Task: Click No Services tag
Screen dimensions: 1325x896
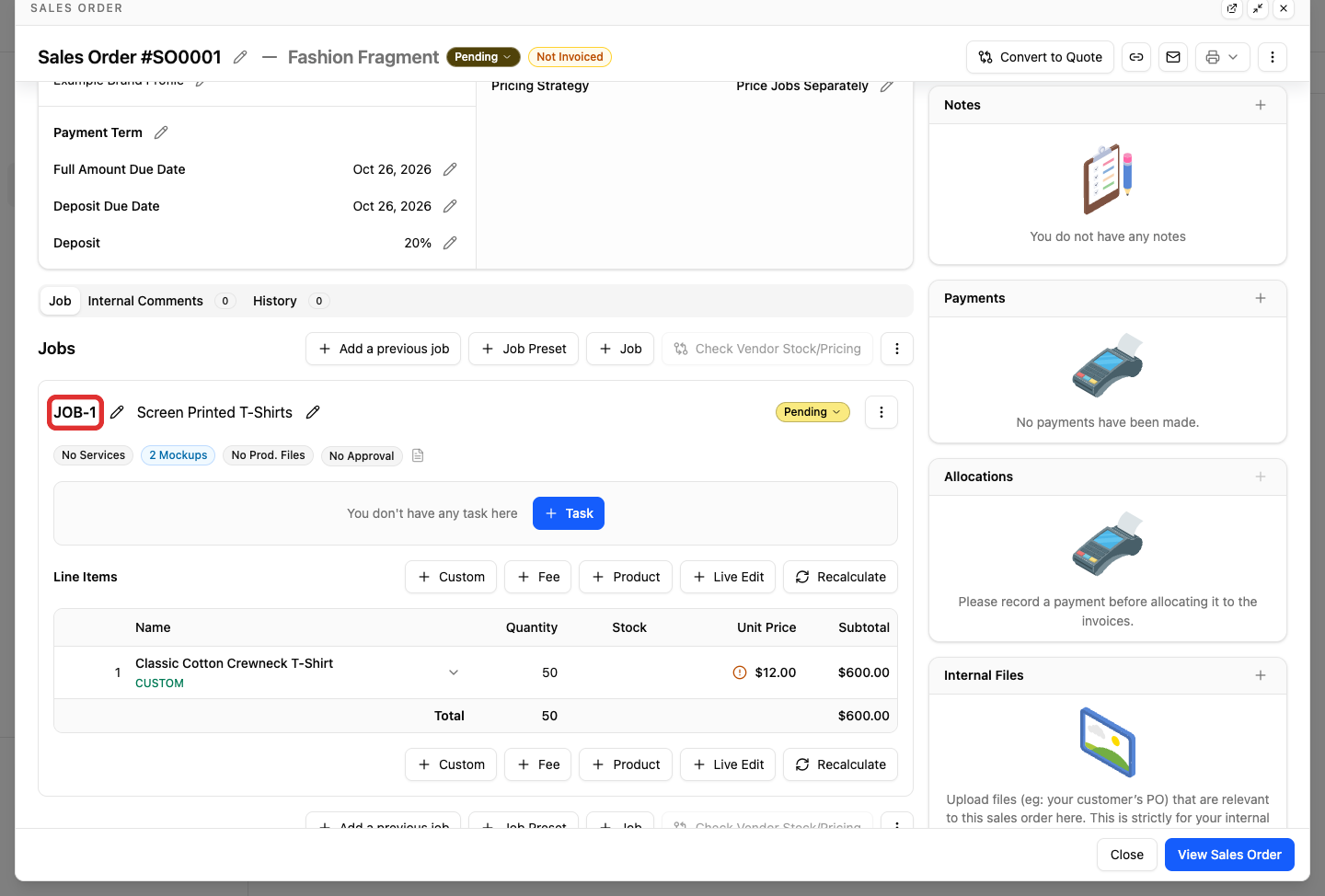Action: tap(93, 455)
